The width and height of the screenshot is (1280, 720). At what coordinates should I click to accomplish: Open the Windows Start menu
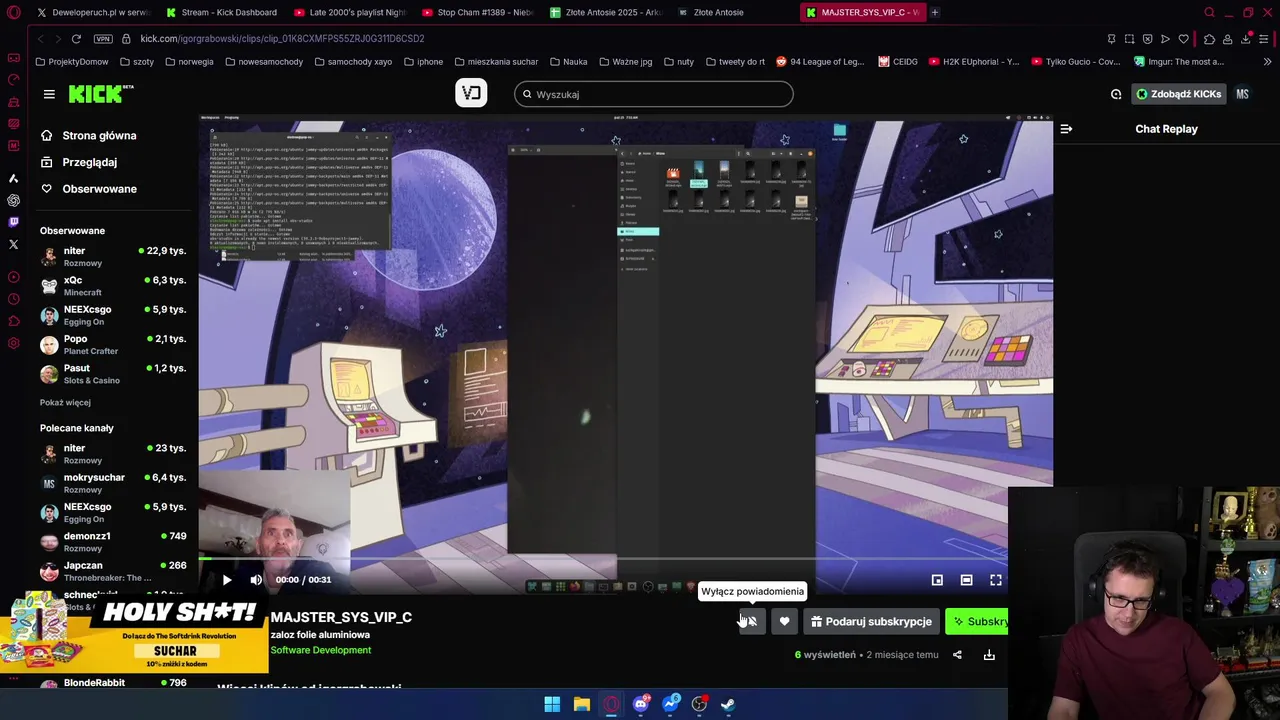[x=552, y=704]
